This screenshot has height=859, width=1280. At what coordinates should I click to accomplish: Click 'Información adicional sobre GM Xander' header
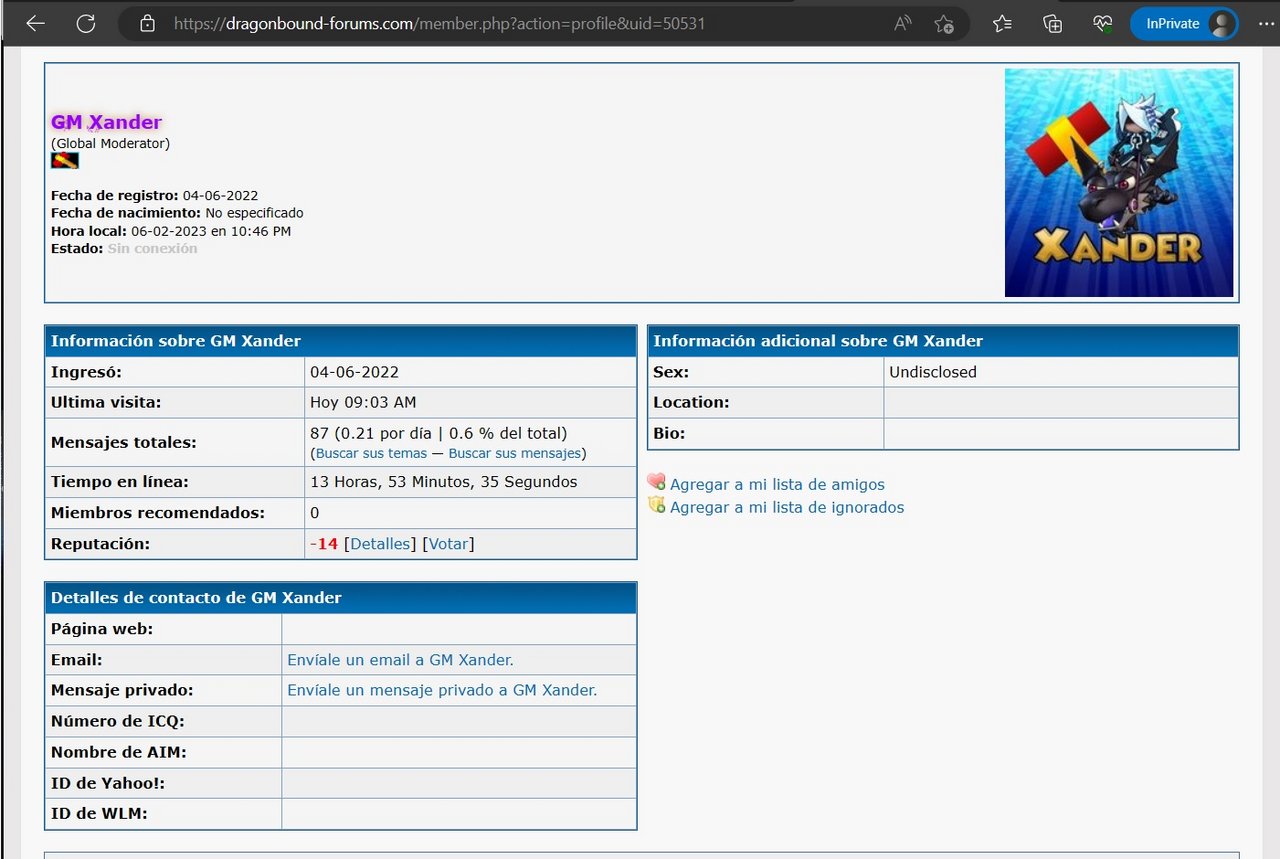click(x=818, y=341)
